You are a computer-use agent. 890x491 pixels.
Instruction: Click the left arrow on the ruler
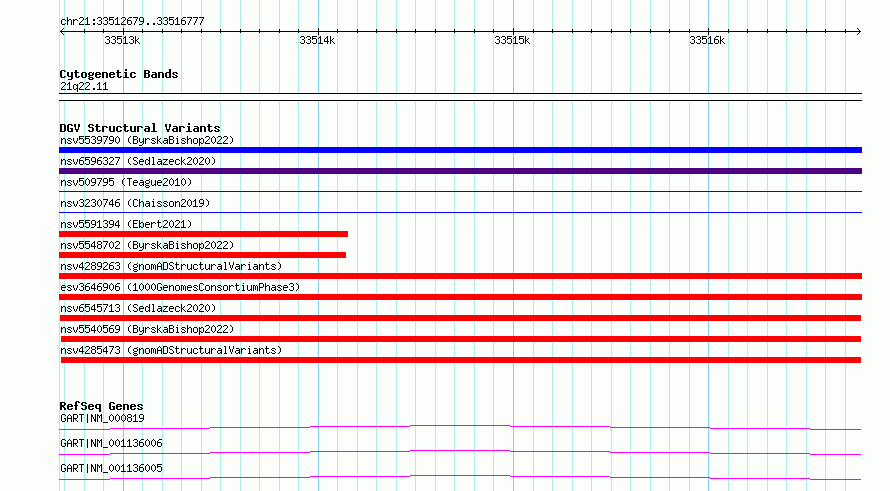click(x=62, y=31)
